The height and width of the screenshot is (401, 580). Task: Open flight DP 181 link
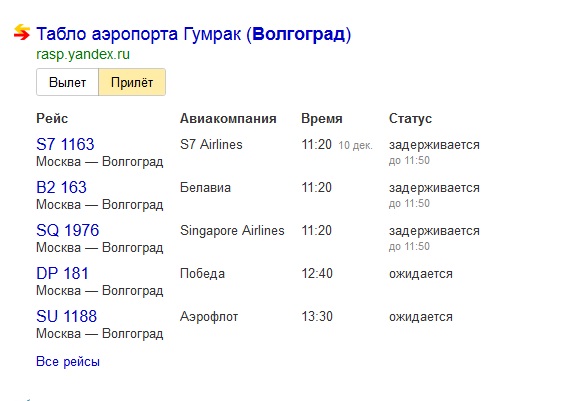(x=63, y=273)
